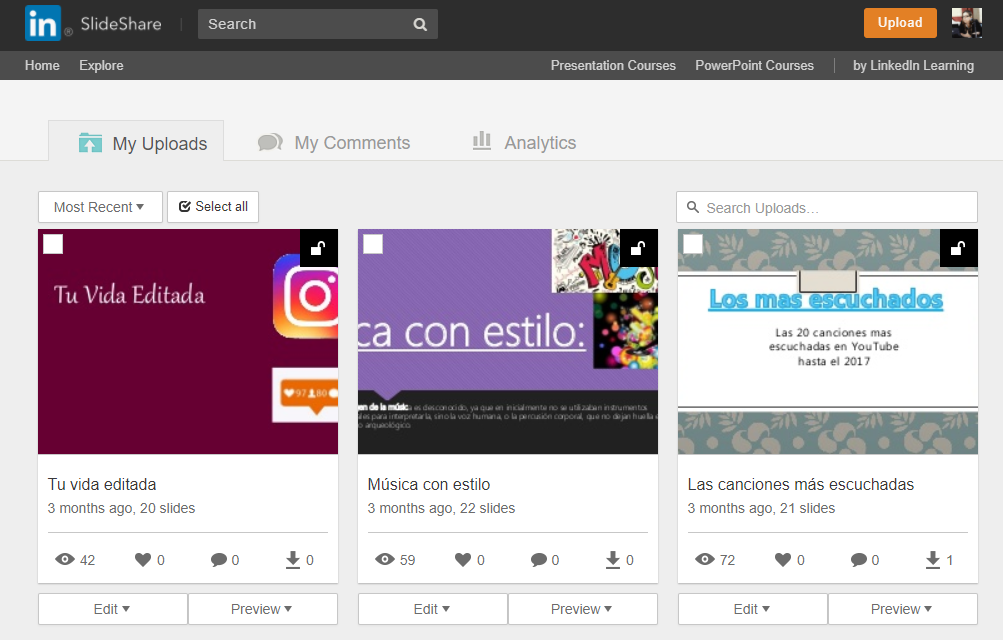Click the magnifier icon in top search bar
This screenshot has height=640, width=1003.
click(420, 24)
